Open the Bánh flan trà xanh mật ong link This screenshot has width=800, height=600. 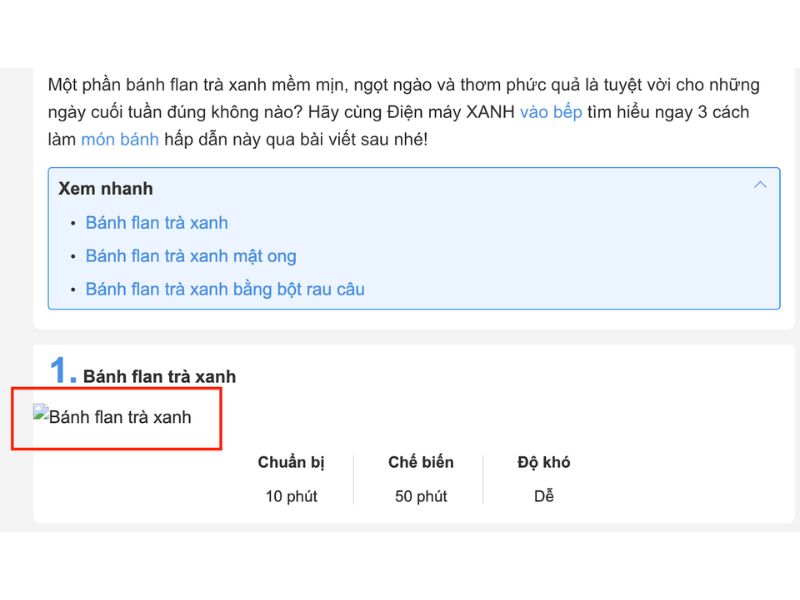(x=190, y=256)
